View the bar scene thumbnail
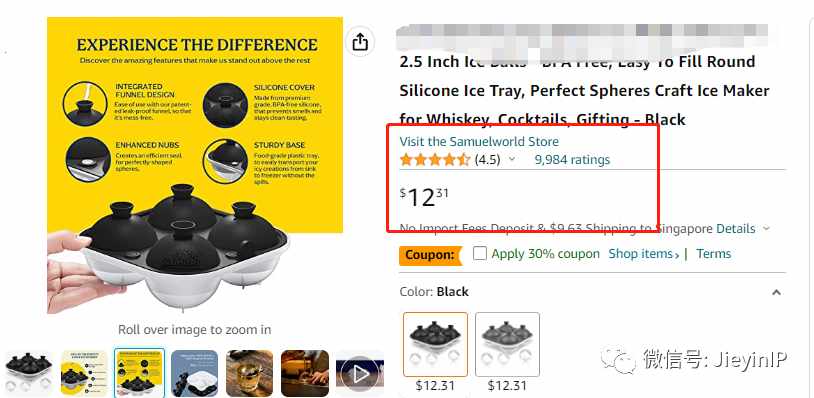Viewport: 814px width, 398px height. 305,373
